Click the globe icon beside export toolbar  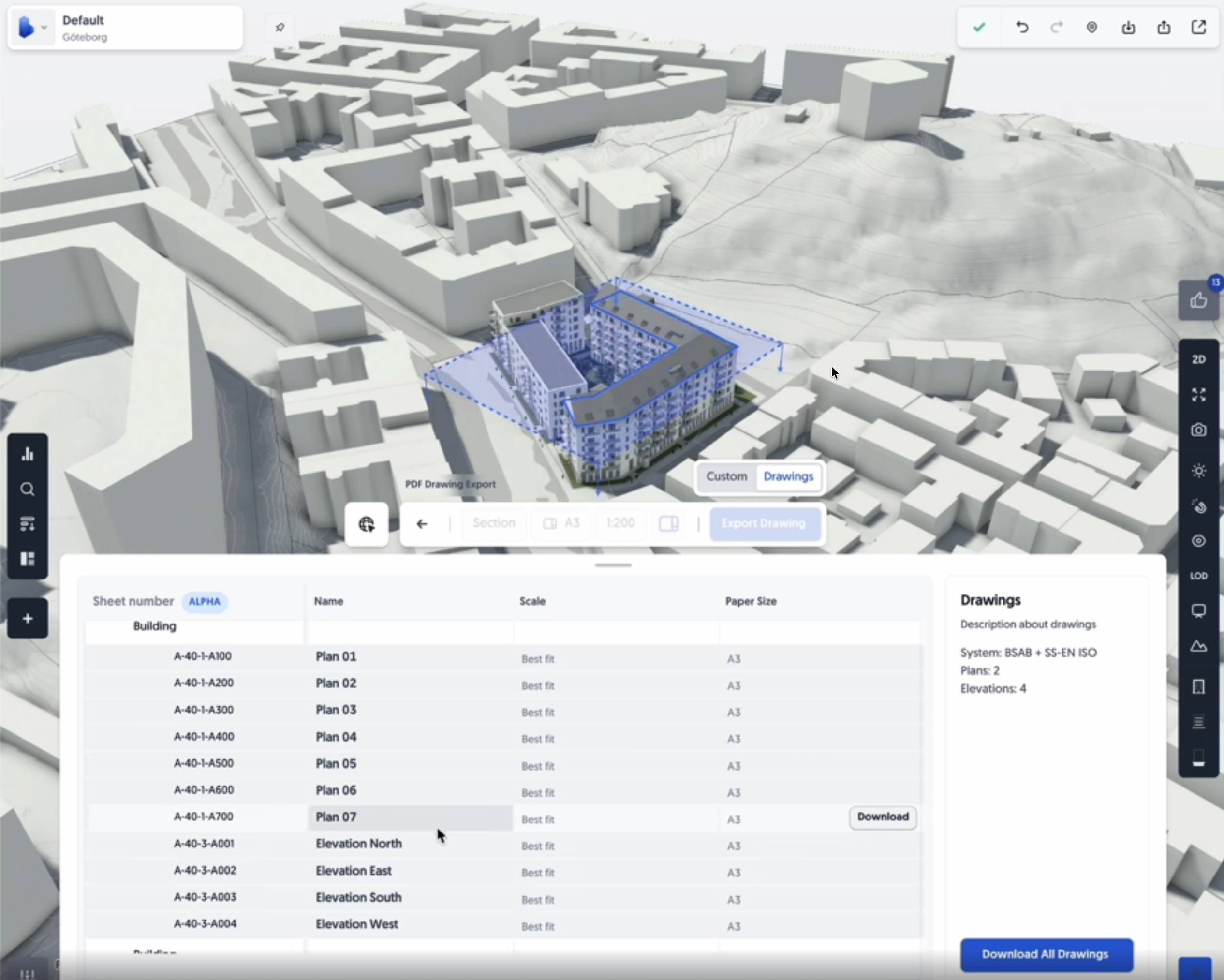[x=367, y=524]
